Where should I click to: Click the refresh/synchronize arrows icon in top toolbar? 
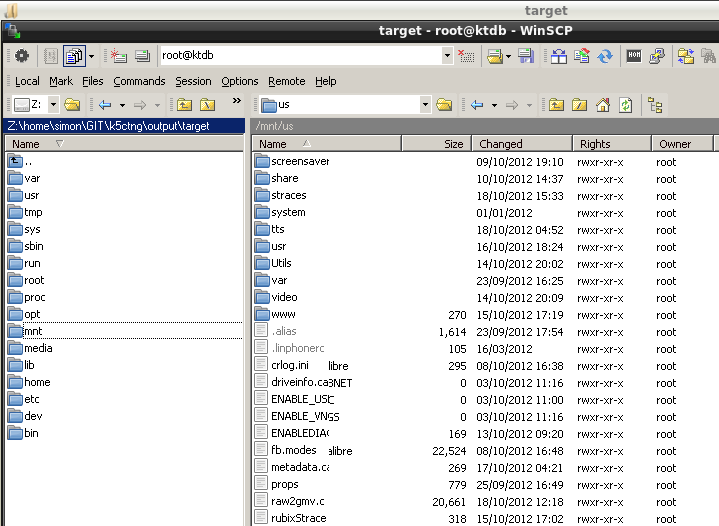coord(605,56)
